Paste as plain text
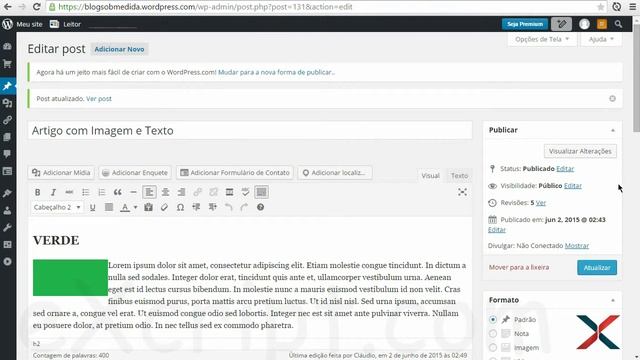The image size is (640, 360). [x=149, y=207]
